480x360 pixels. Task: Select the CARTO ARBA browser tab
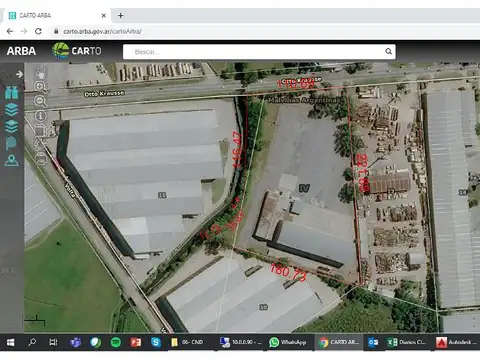57,16
